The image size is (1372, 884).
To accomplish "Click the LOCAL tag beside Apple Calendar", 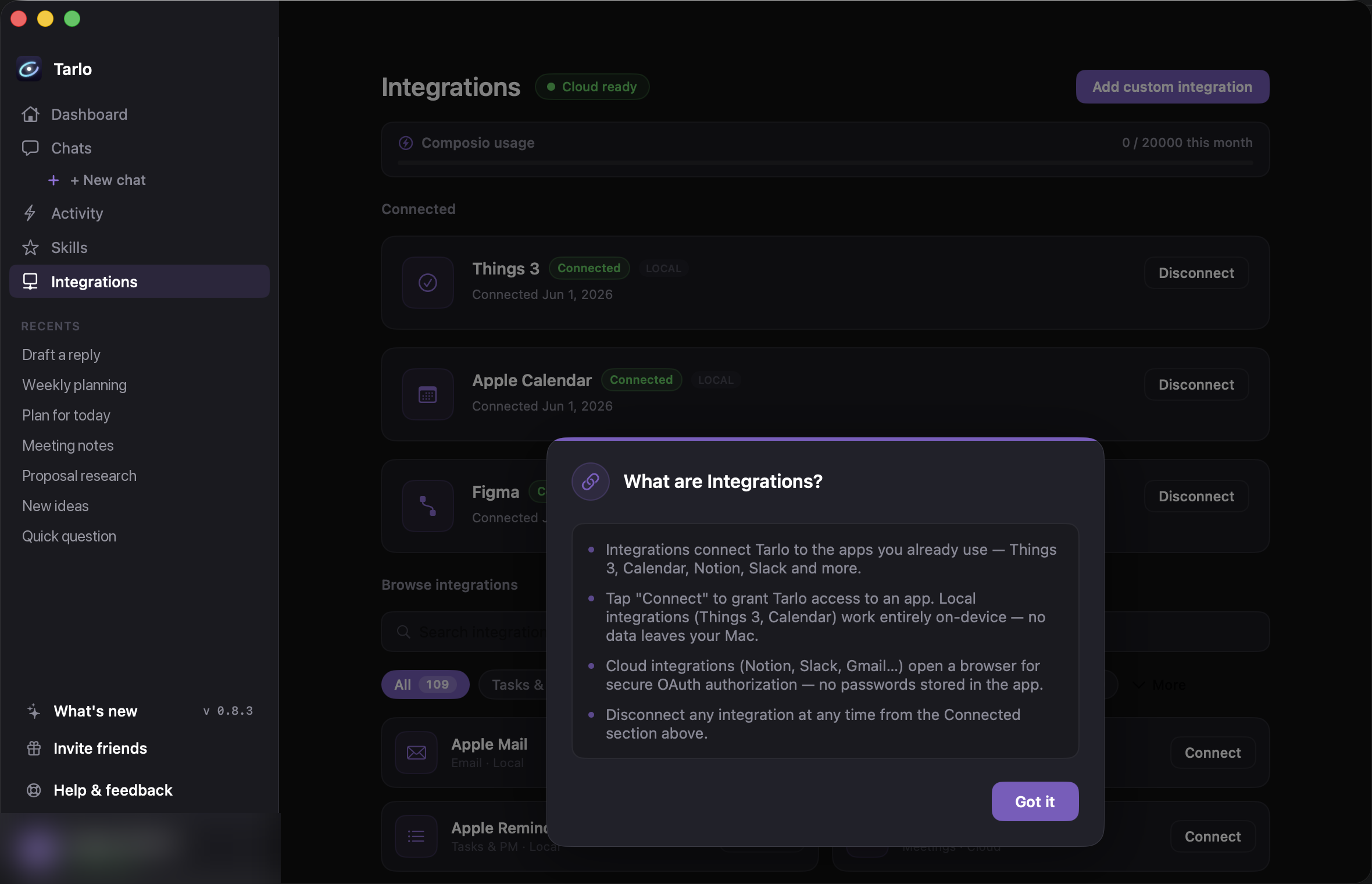I will [x=716, y=380].
